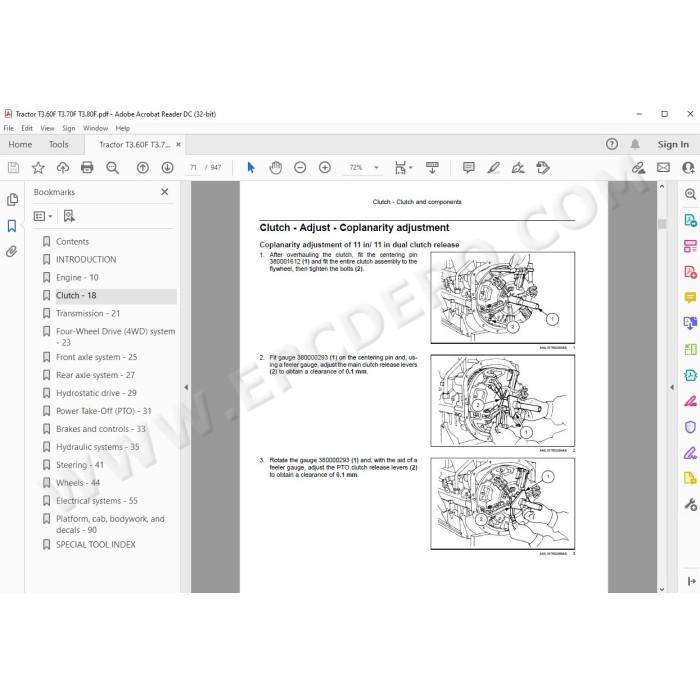Open the Attachments paperclip panel
Viewport: 700px width, 700px height.
(12, 252)
